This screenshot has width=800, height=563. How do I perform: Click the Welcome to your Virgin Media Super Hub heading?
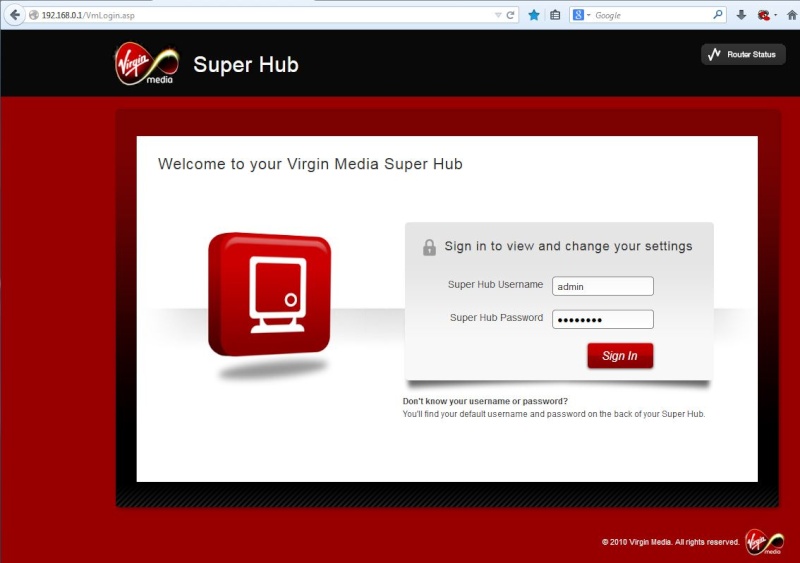[x=310, y=164]
